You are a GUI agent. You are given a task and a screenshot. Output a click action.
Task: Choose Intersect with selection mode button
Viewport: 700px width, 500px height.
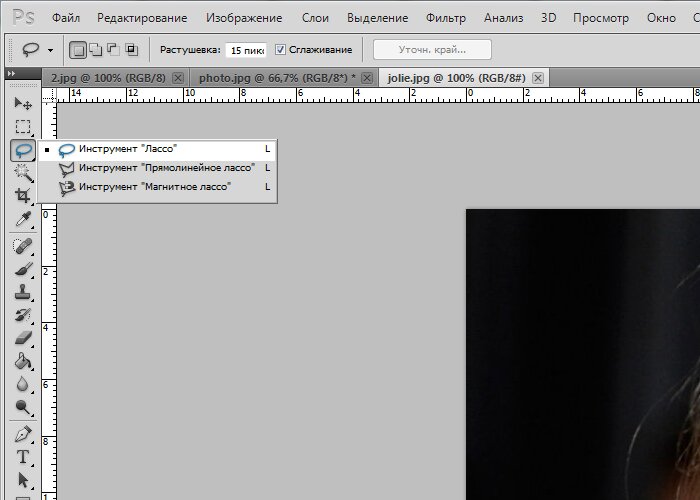[131, 50]
